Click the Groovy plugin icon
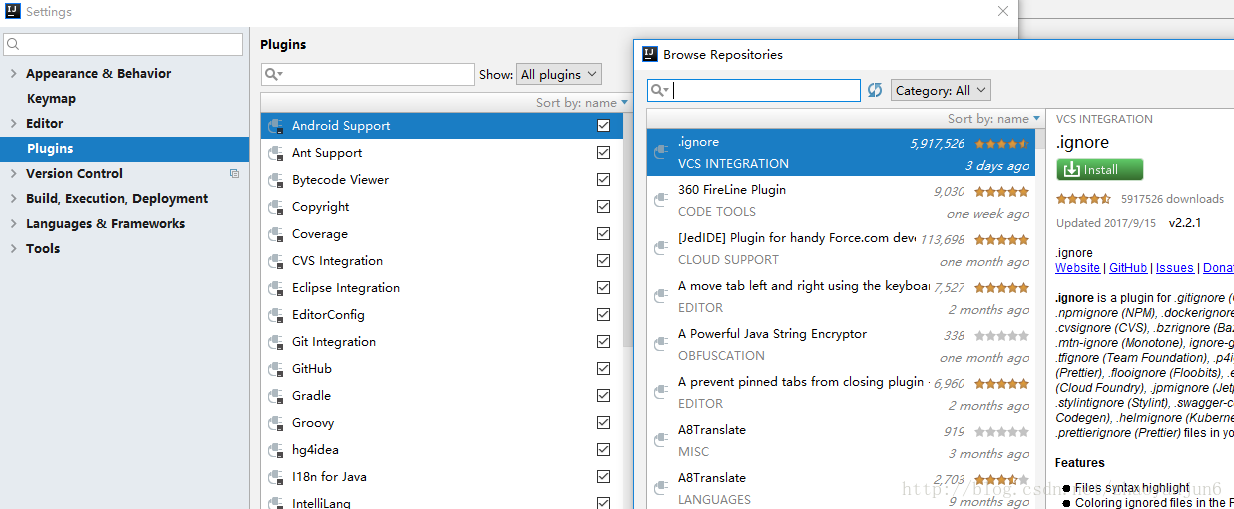 pos(276,423)
